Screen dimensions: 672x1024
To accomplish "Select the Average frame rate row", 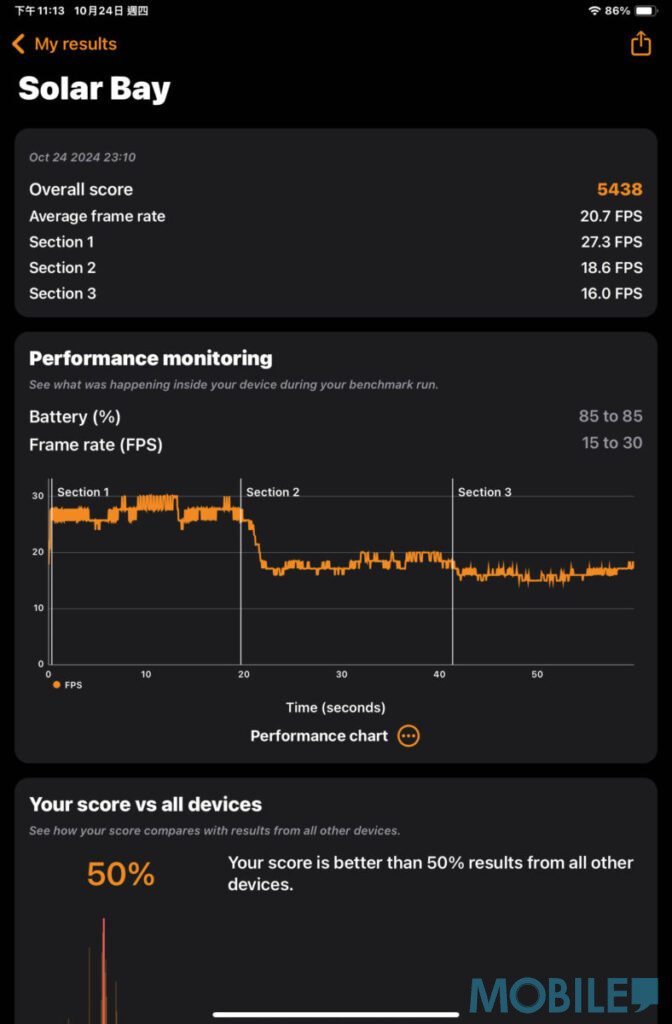I will (x=335, y=216).
